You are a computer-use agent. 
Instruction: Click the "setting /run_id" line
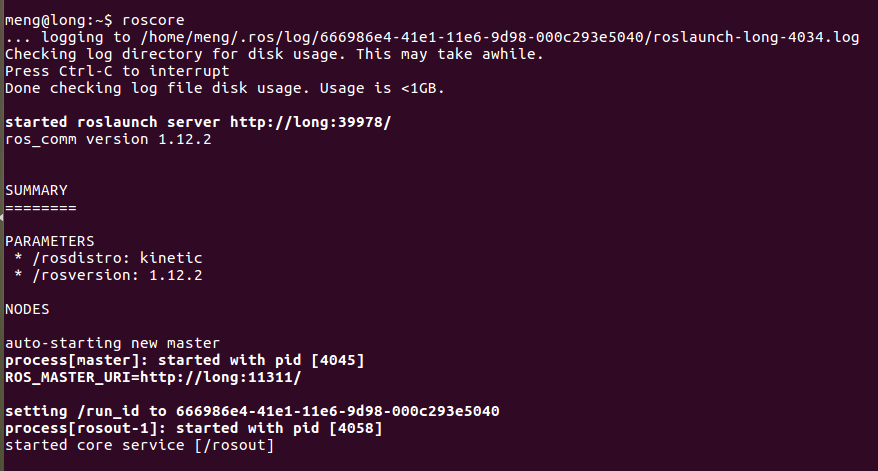[252, 411]
